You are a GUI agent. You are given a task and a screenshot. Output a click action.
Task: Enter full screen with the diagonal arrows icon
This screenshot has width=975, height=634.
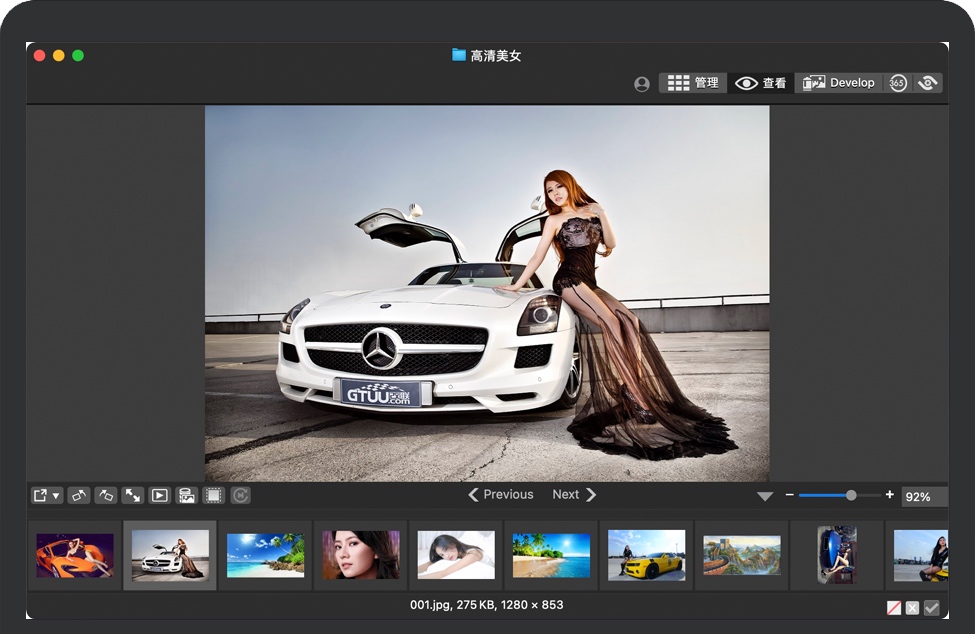[x=132, y=495]
